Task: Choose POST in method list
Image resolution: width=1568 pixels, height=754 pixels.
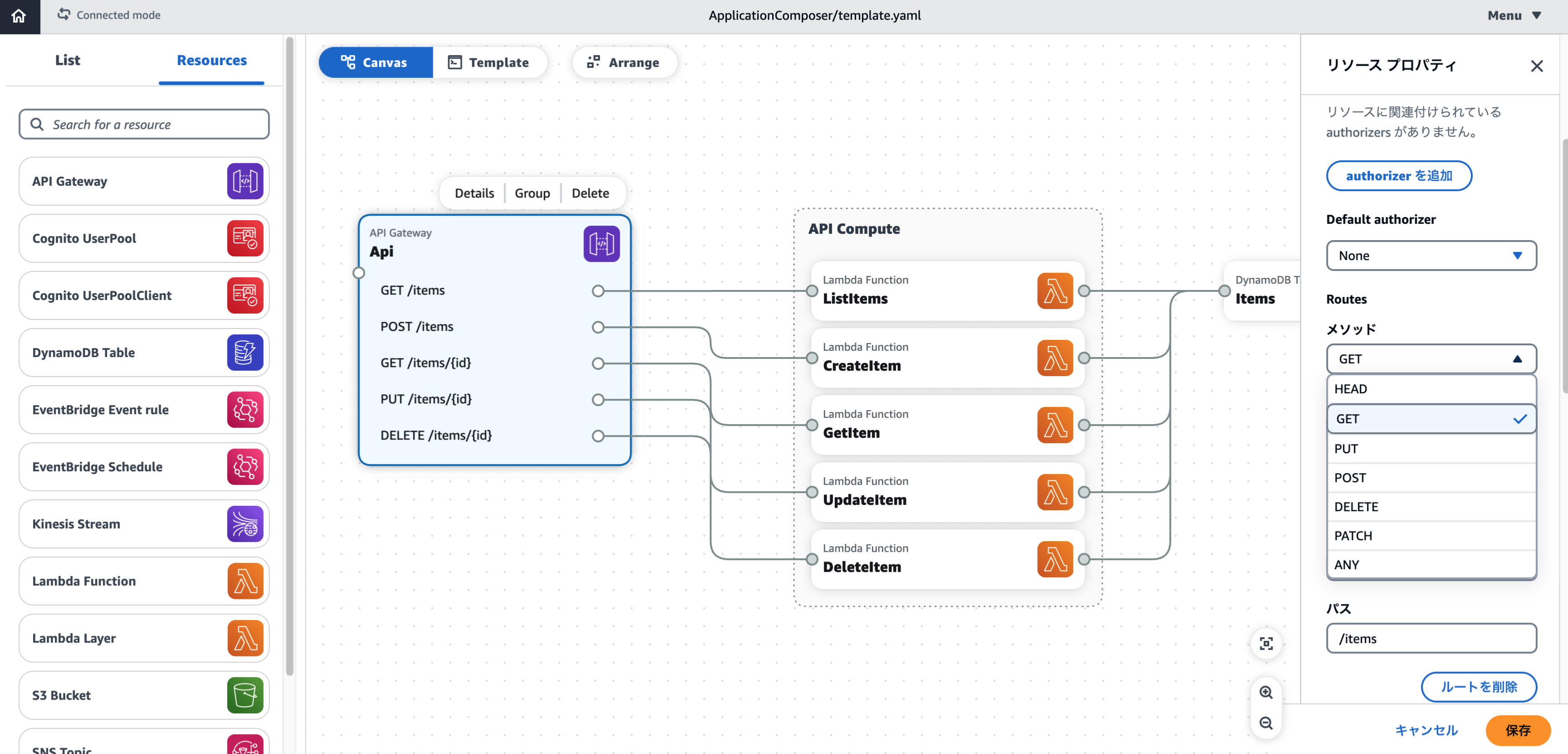Action: (x=1431, y=478)
